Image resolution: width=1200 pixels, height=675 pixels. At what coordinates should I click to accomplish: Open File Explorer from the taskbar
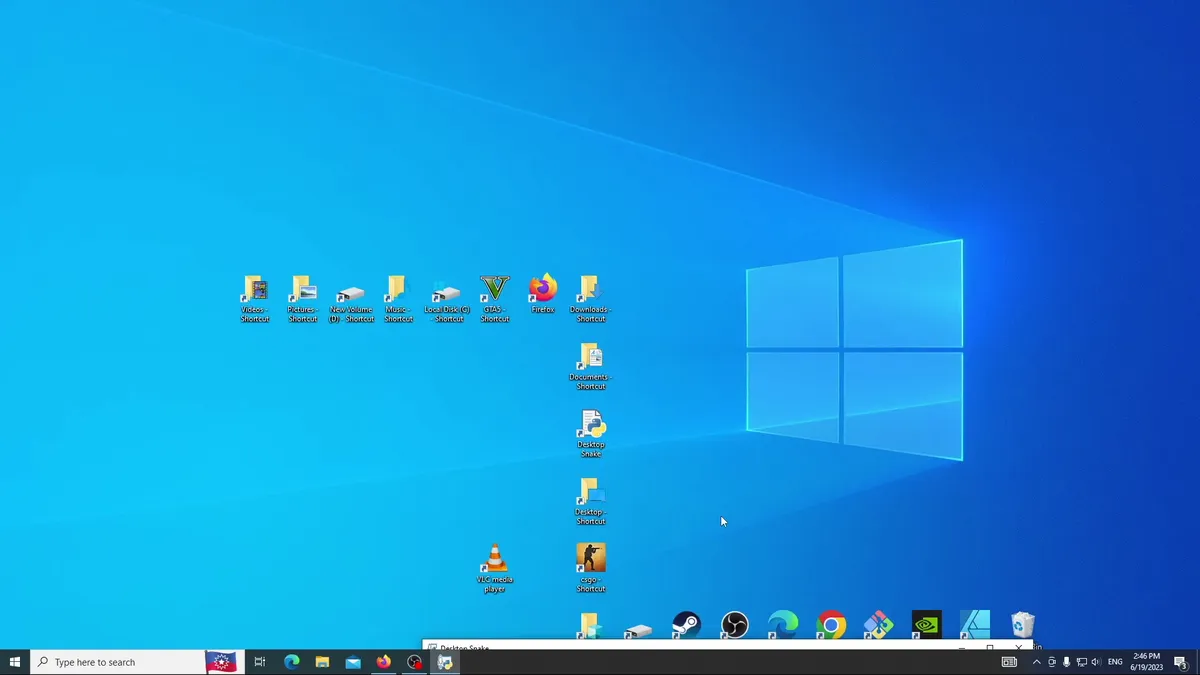(322, 662)
